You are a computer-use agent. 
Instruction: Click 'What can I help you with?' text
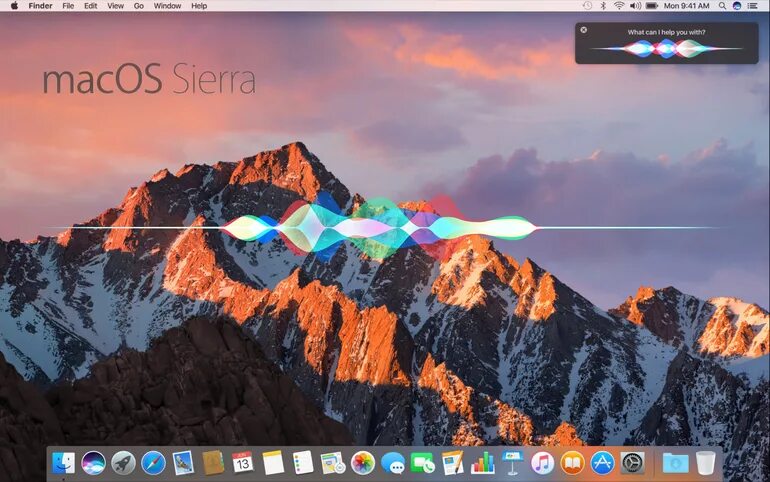[x=666, y=32]
